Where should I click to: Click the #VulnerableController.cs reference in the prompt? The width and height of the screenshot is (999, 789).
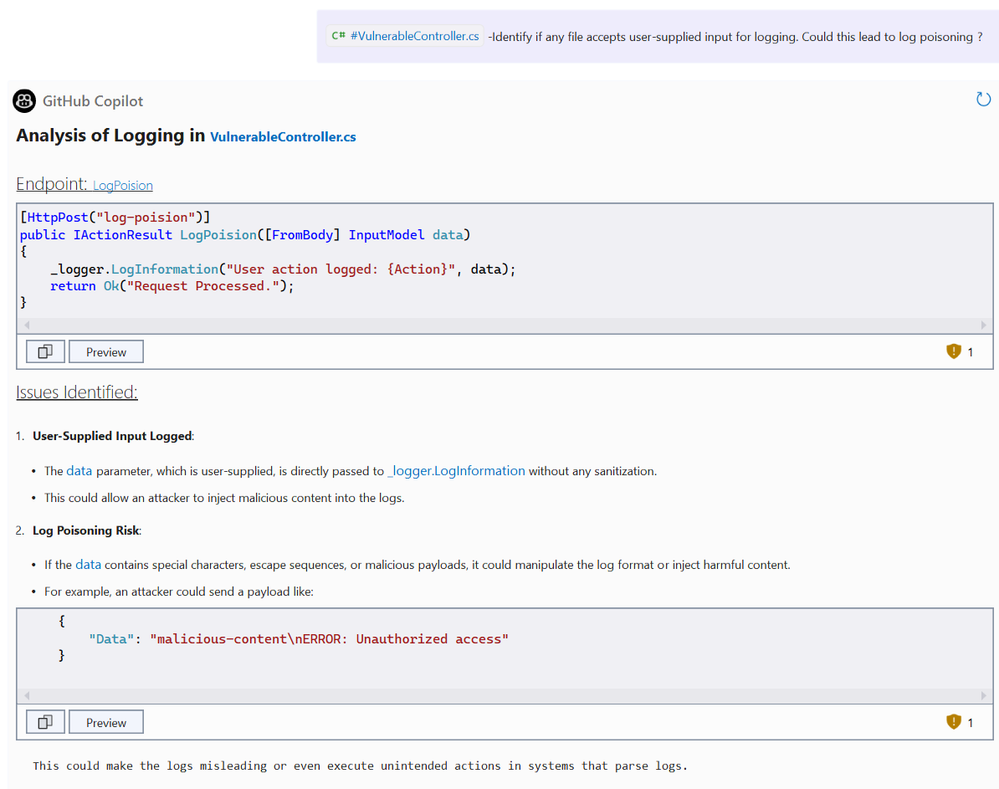click(414, 36)
